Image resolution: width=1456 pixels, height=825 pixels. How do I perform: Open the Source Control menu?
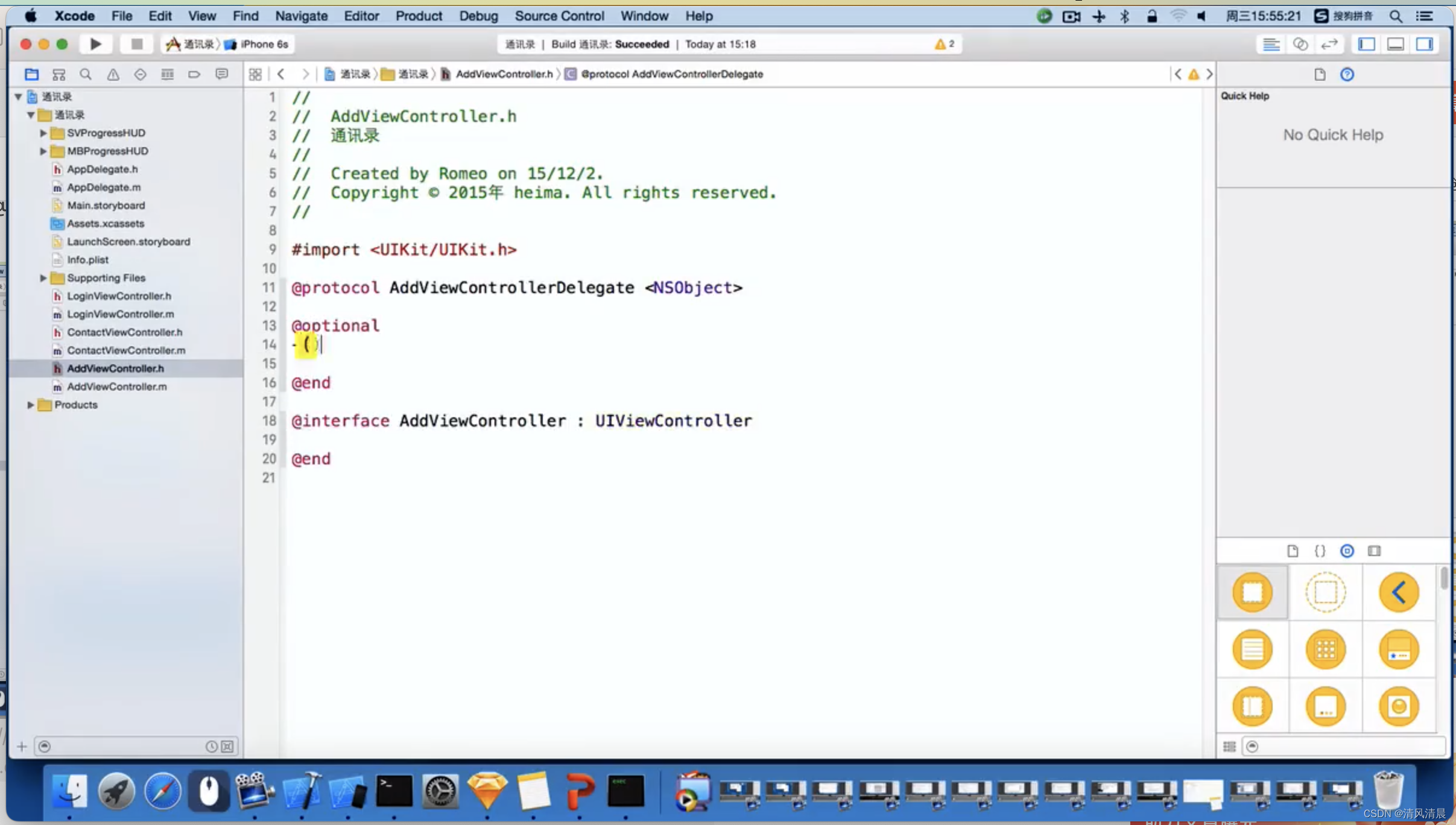(559, 16)
